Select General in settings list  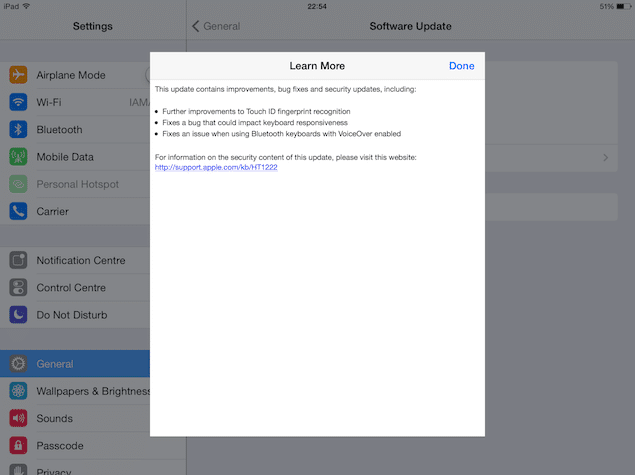75,364
